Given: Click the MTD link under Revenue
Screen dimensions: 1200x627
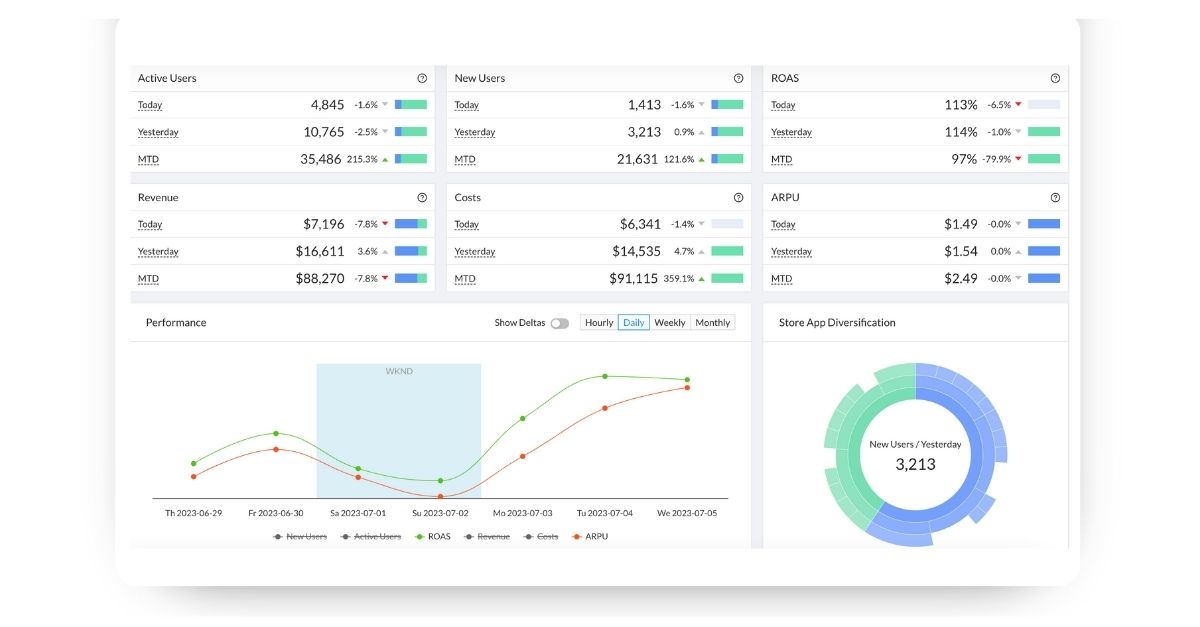Looking at the screenshot, I should pyautogui.click(x=148, y=279).
